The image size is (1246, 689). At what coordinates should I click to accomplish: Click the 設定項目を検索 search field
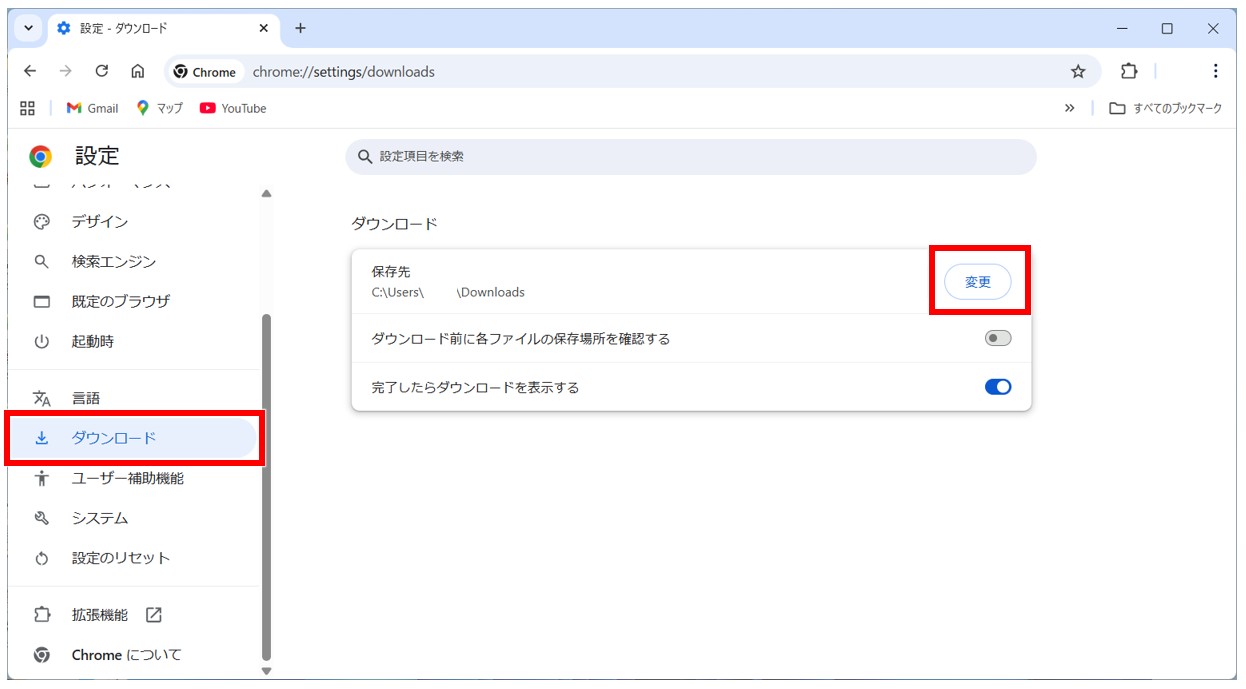[690, 156]
